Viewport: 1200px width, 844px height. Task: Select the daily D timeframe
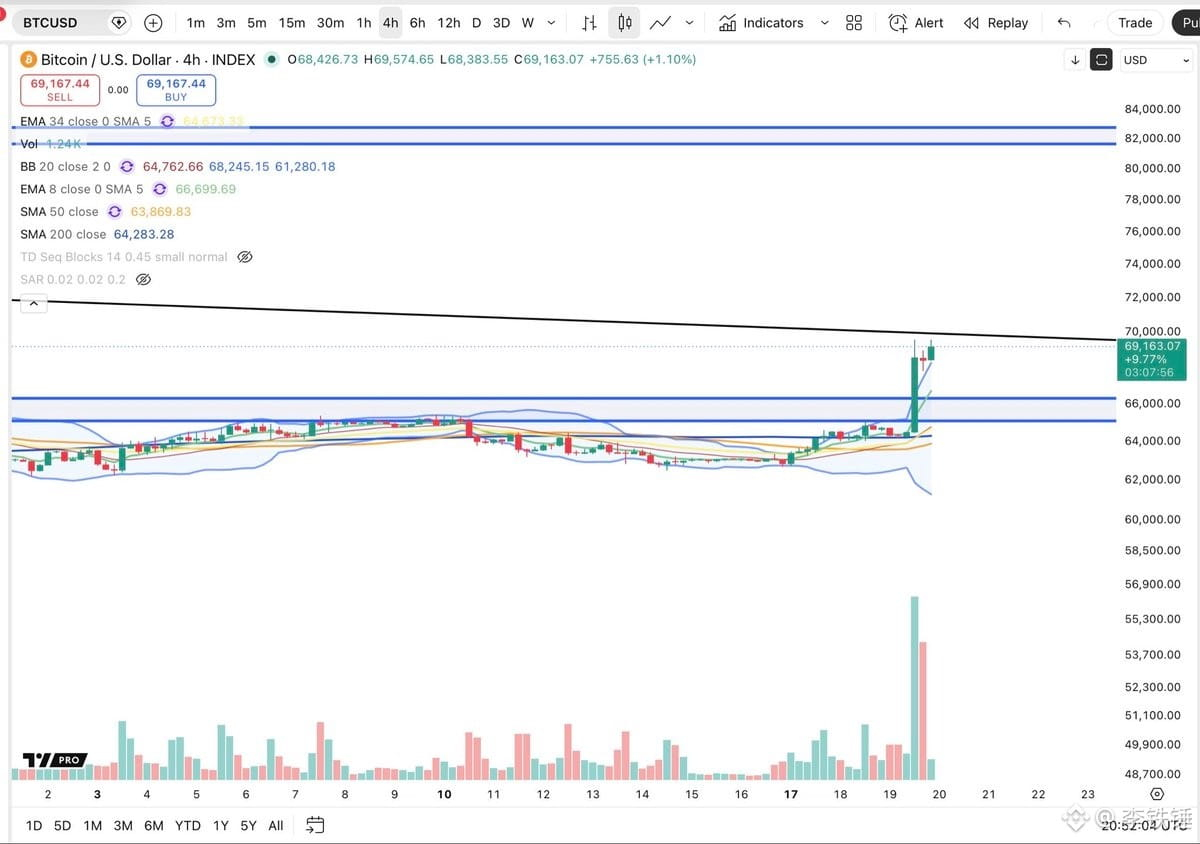point(476,22)
